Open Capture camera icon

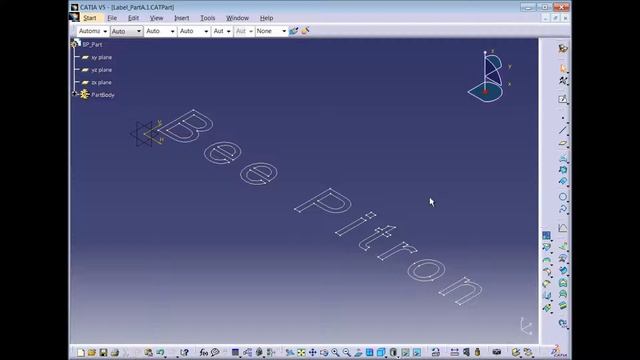point(497,352)
